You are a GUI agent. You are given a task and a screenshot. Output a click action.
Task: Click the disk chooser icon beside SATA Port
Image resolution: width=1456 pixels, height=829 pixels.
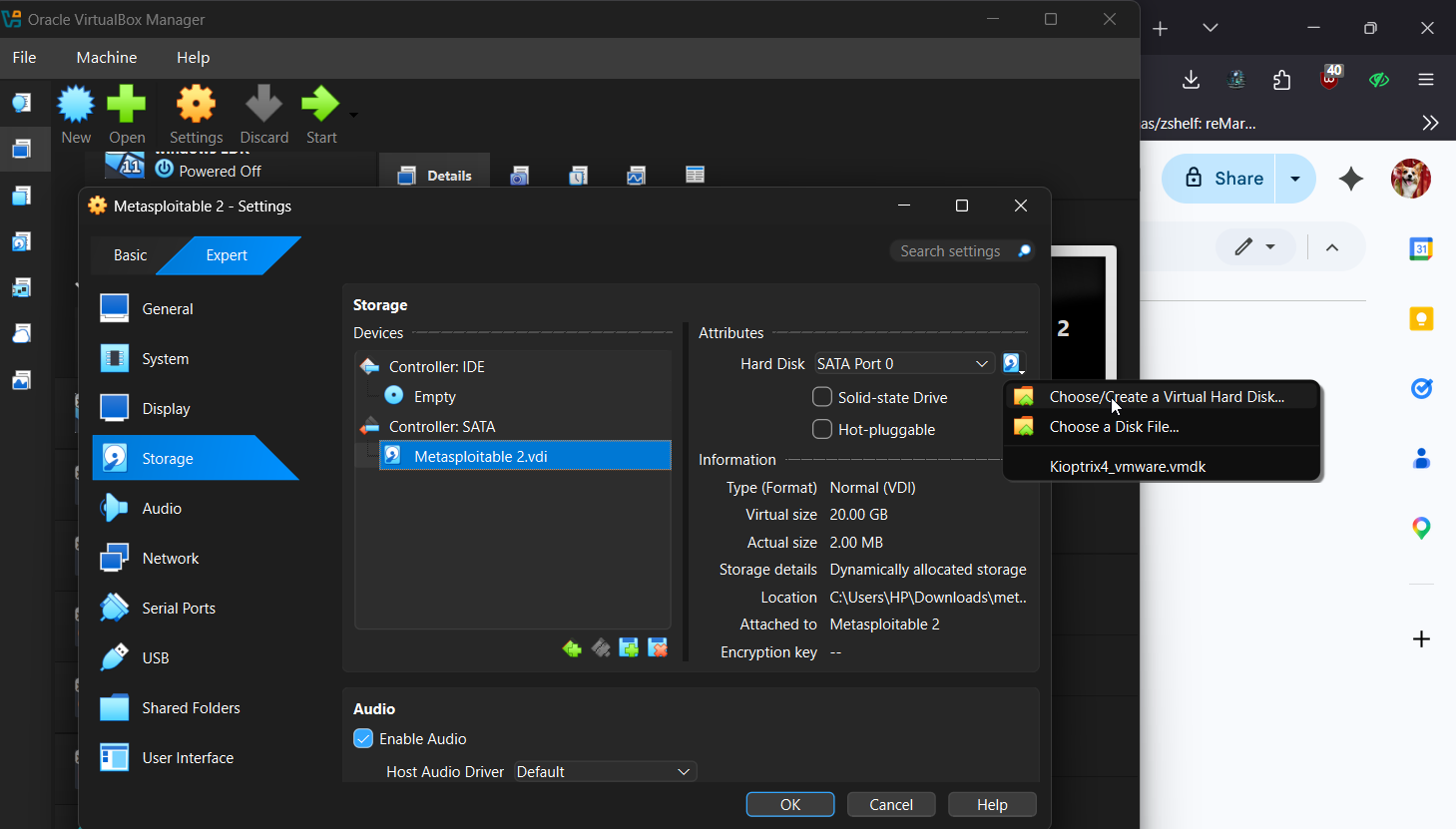click(x=1012, y=364)
